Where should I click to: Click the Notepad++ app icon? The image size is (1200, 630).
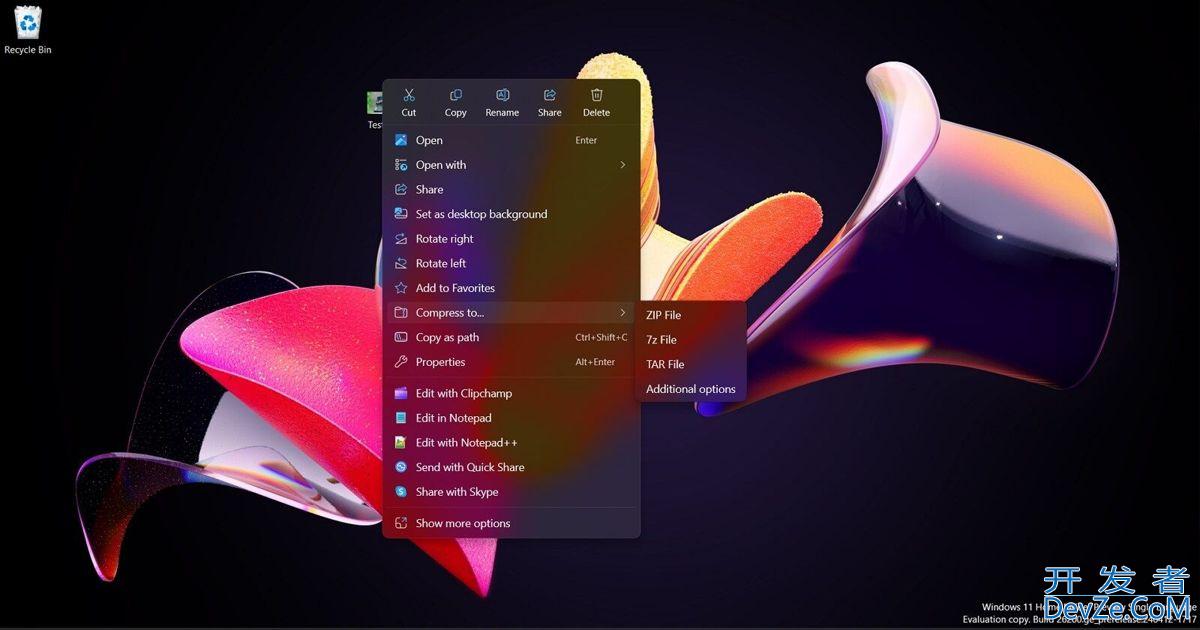pyautogui.click(x=401, y=442)
